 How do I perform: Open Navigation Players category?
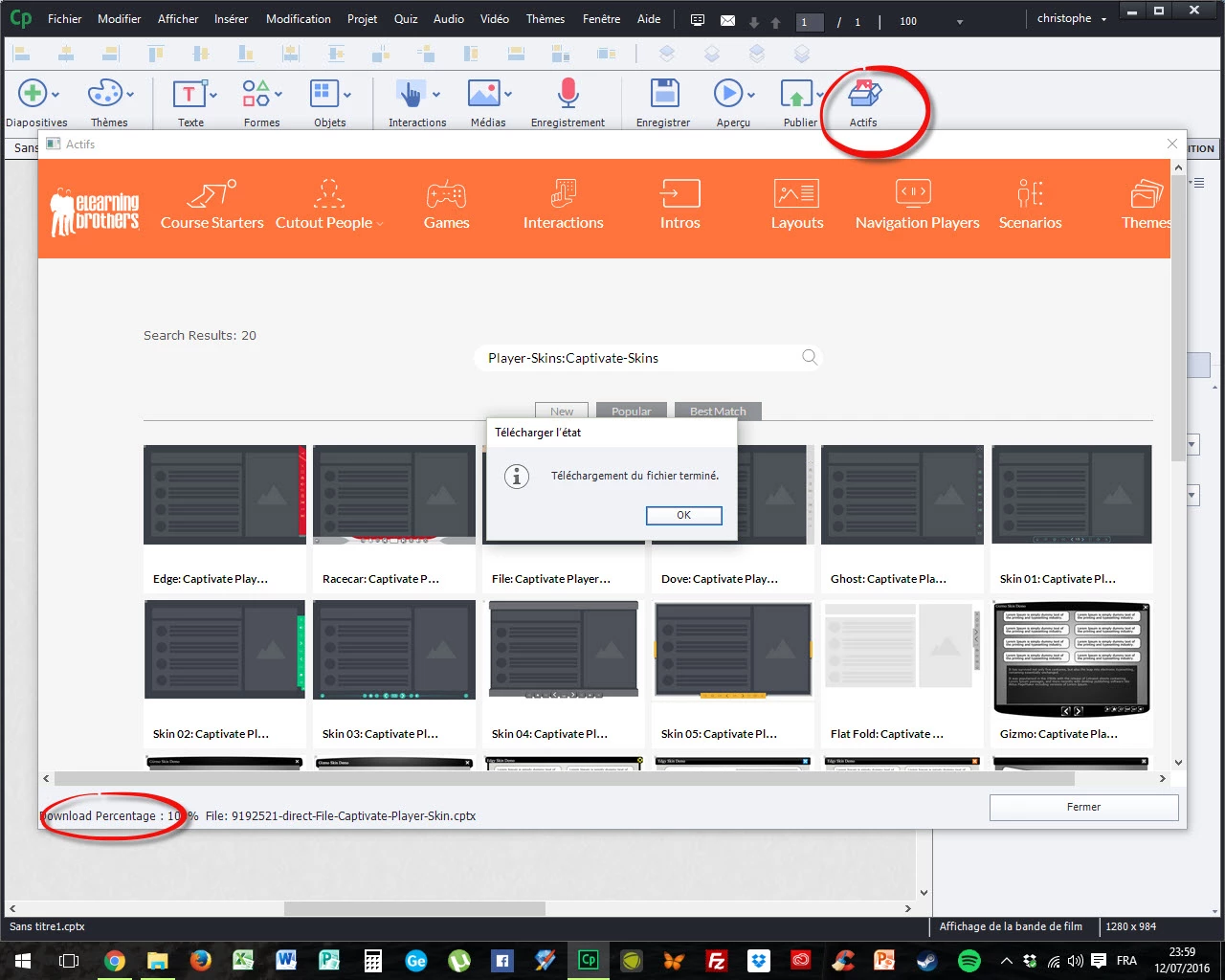tap(917, 206)
